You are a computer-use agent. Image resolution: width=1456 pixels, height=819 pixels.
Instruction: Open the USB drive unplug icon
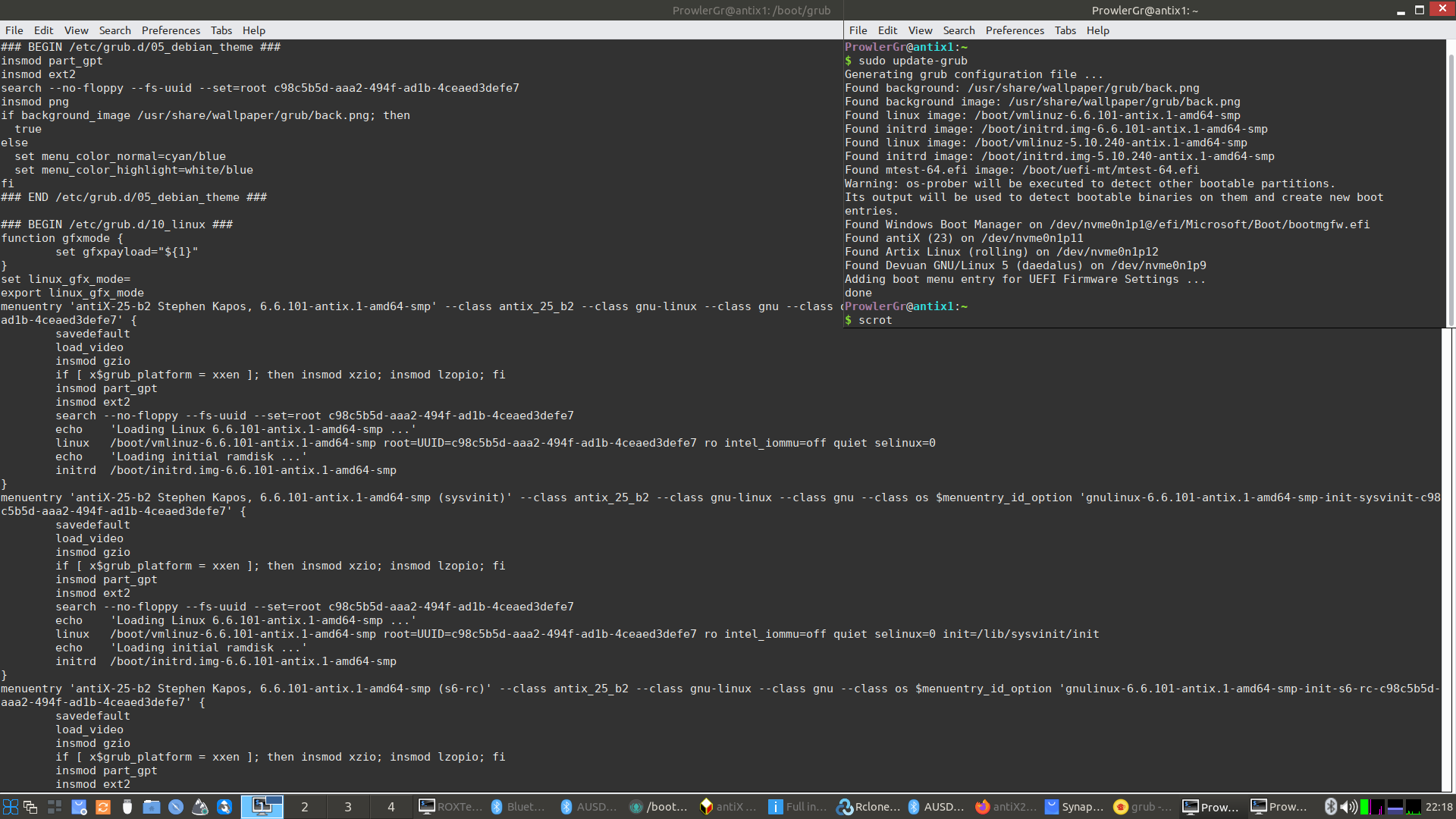pos(127,807)
